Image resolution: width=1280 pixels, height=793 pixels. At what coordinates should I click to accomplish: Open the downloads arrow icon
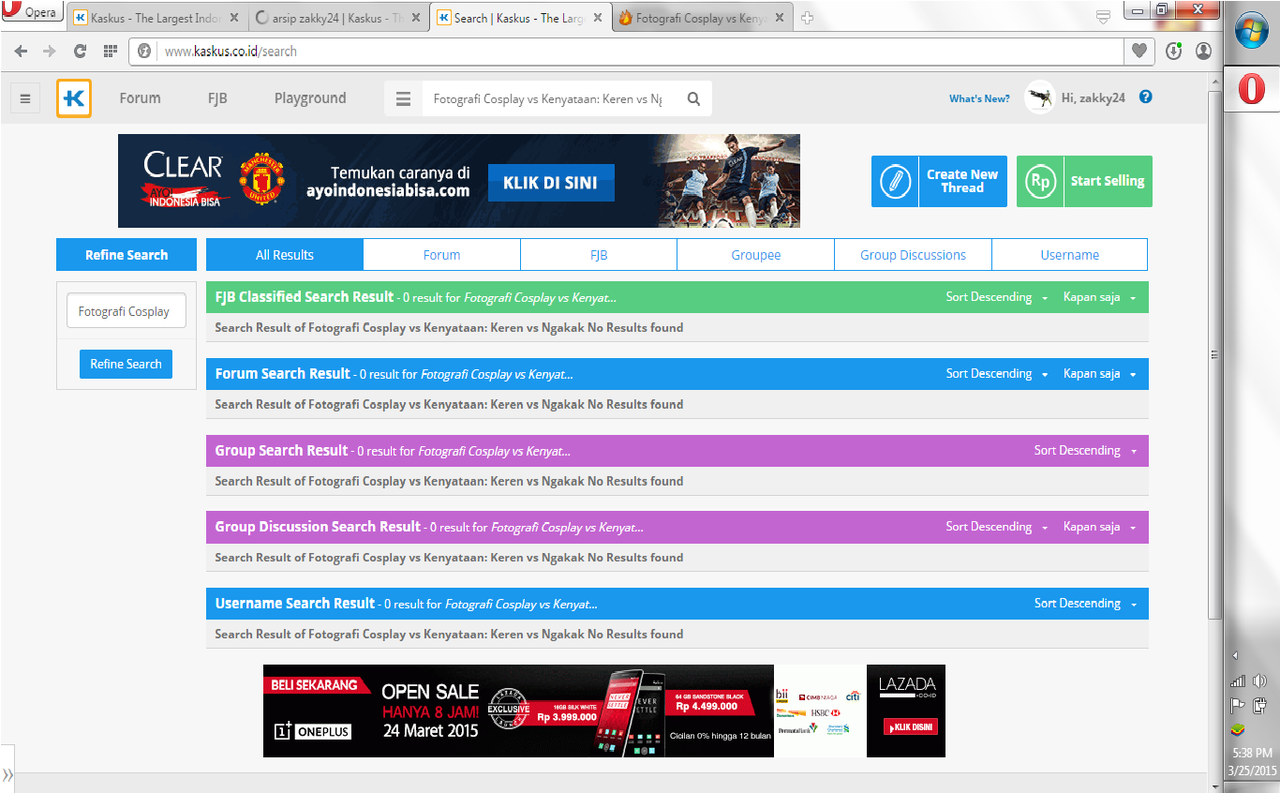tap(1174, 51)
